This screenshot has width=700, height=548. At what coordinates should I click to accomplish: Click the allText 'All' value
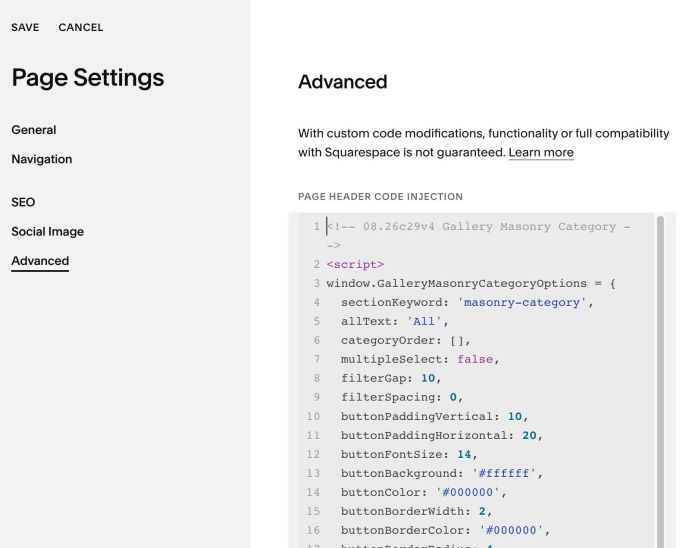point(424,322)
